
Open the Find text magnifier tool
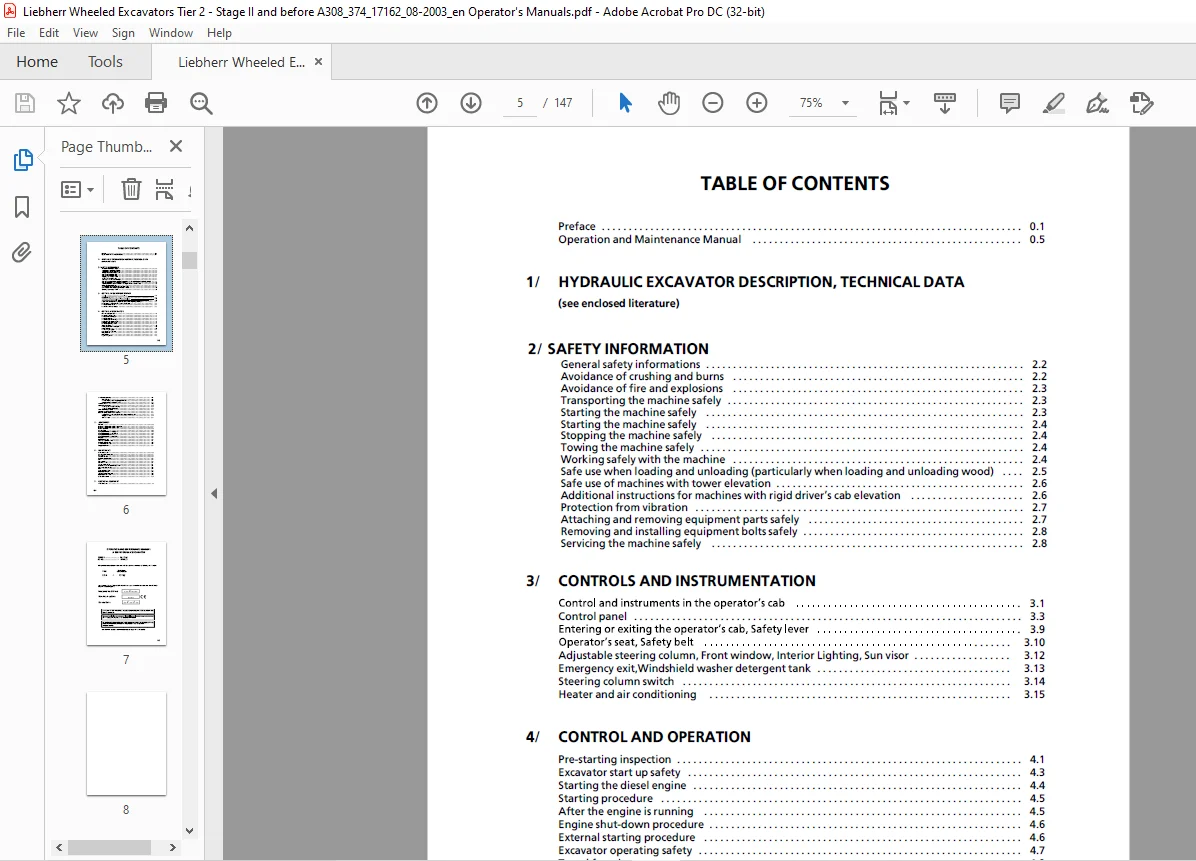point(201,103)
